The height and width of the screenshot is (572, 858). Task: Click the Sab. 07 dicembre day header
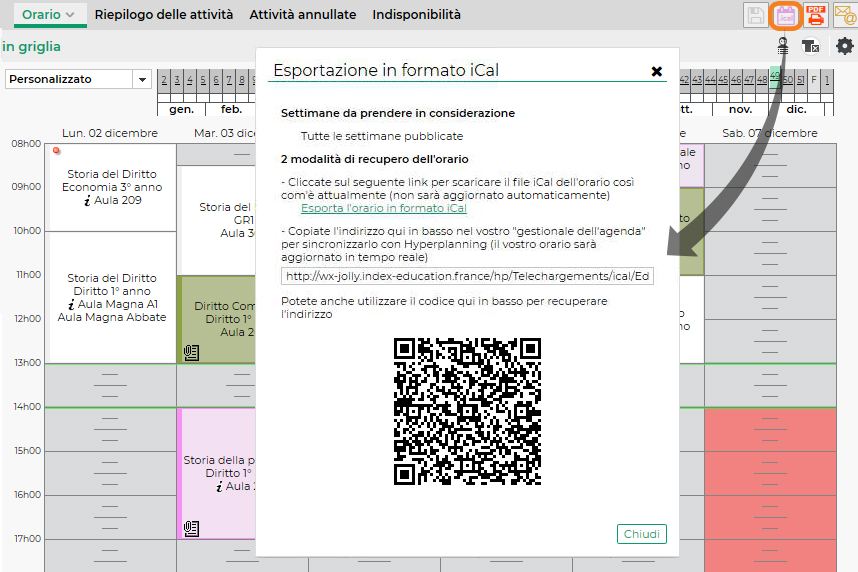click(770, 133)
